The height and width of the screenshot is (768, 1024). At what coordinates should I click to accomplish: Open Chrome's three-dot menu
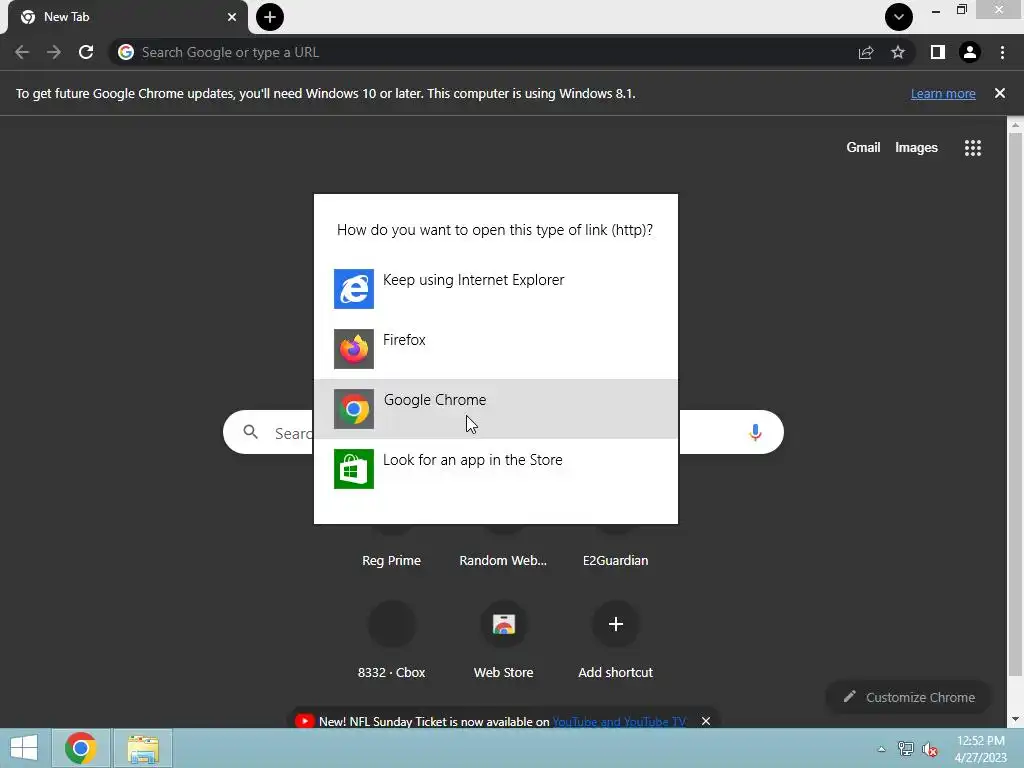(1002, 52)
